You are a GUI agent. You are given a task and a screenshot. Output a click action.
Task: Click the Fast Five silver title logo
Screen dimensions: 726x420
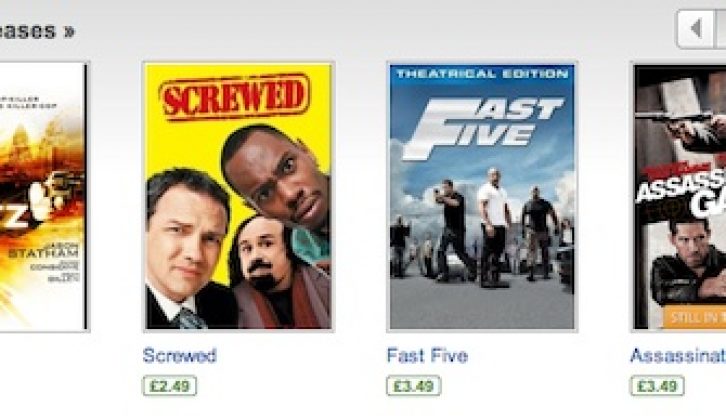pos(483,128)
